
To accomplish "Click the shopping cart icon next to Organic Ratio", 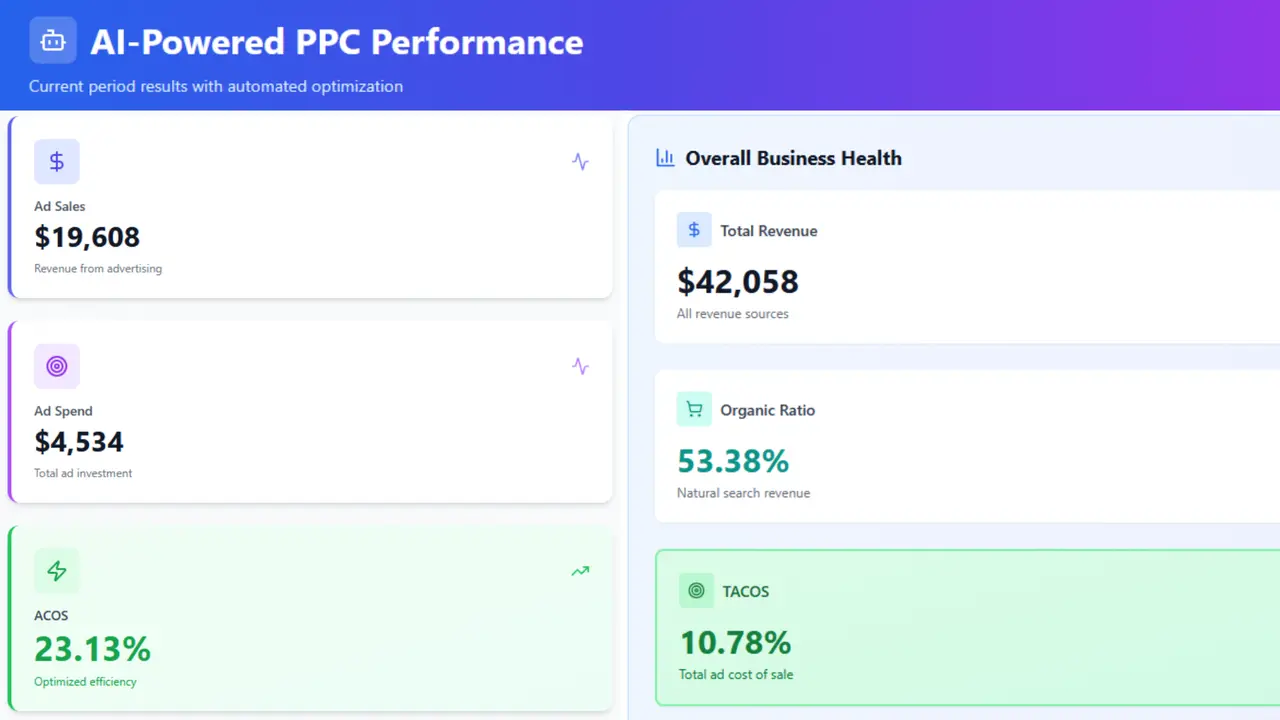I will click(x=694, y=409).
